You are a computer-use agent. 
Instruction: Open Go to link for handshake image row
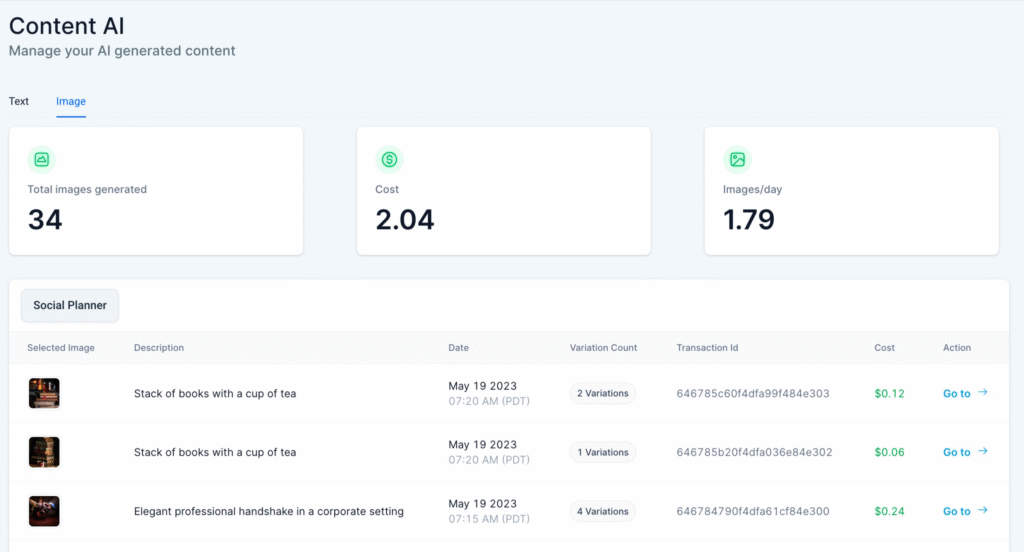(x=957, y=512)
